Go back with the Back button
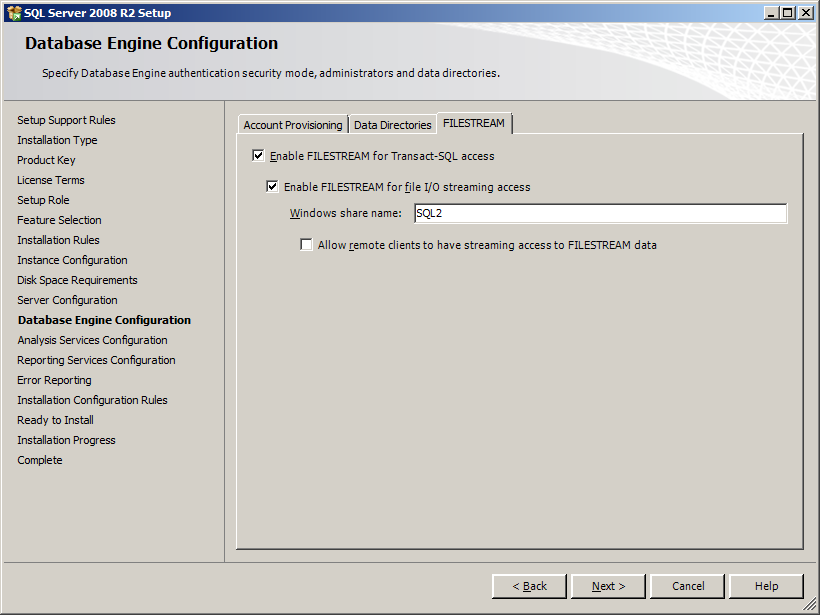This screenshot has height=615, width=820. pos(529,586)
